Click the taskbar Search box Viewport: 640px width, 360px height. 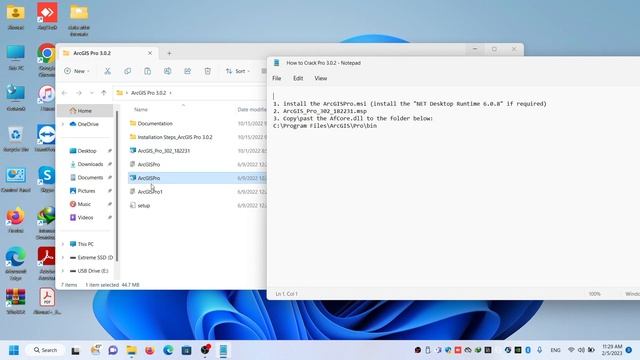(45, 350)
